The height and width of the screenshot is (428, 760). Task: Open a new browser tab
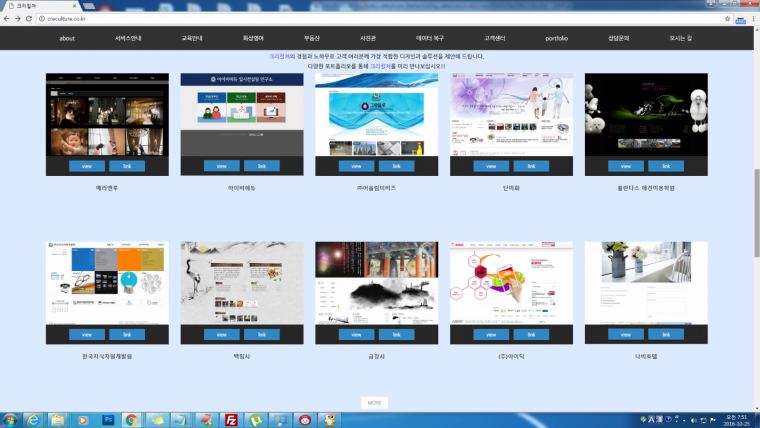click(89, 6)
